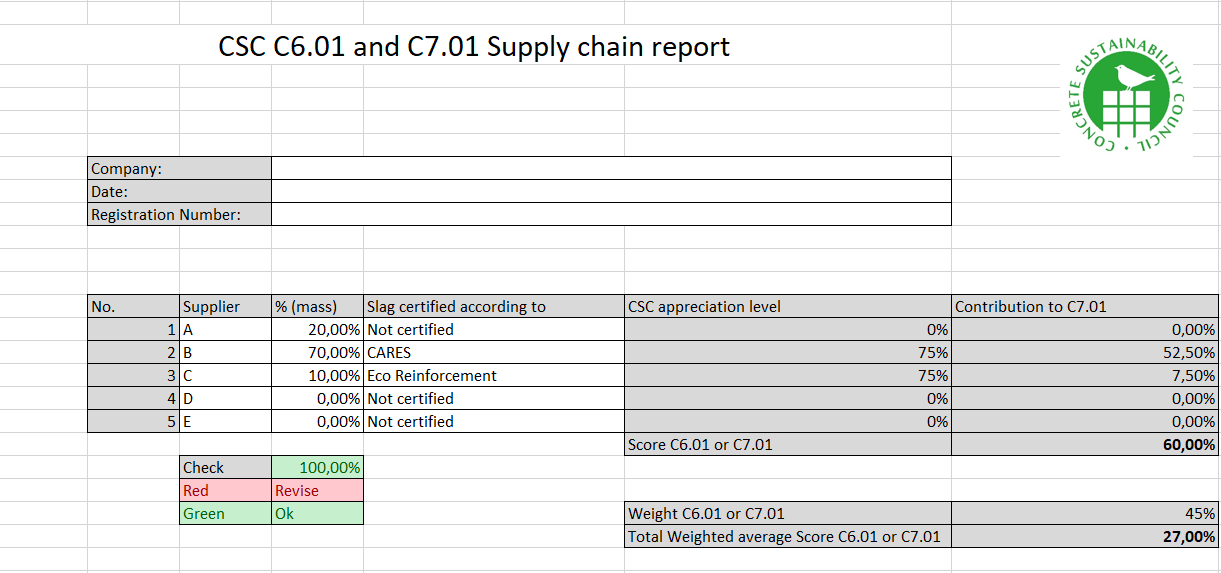Image resolution: width=1221 pixels, height=573 pixels.
Task: Click the green Ok legend cell
Action: pyautogui.click(x=317, y=514)
